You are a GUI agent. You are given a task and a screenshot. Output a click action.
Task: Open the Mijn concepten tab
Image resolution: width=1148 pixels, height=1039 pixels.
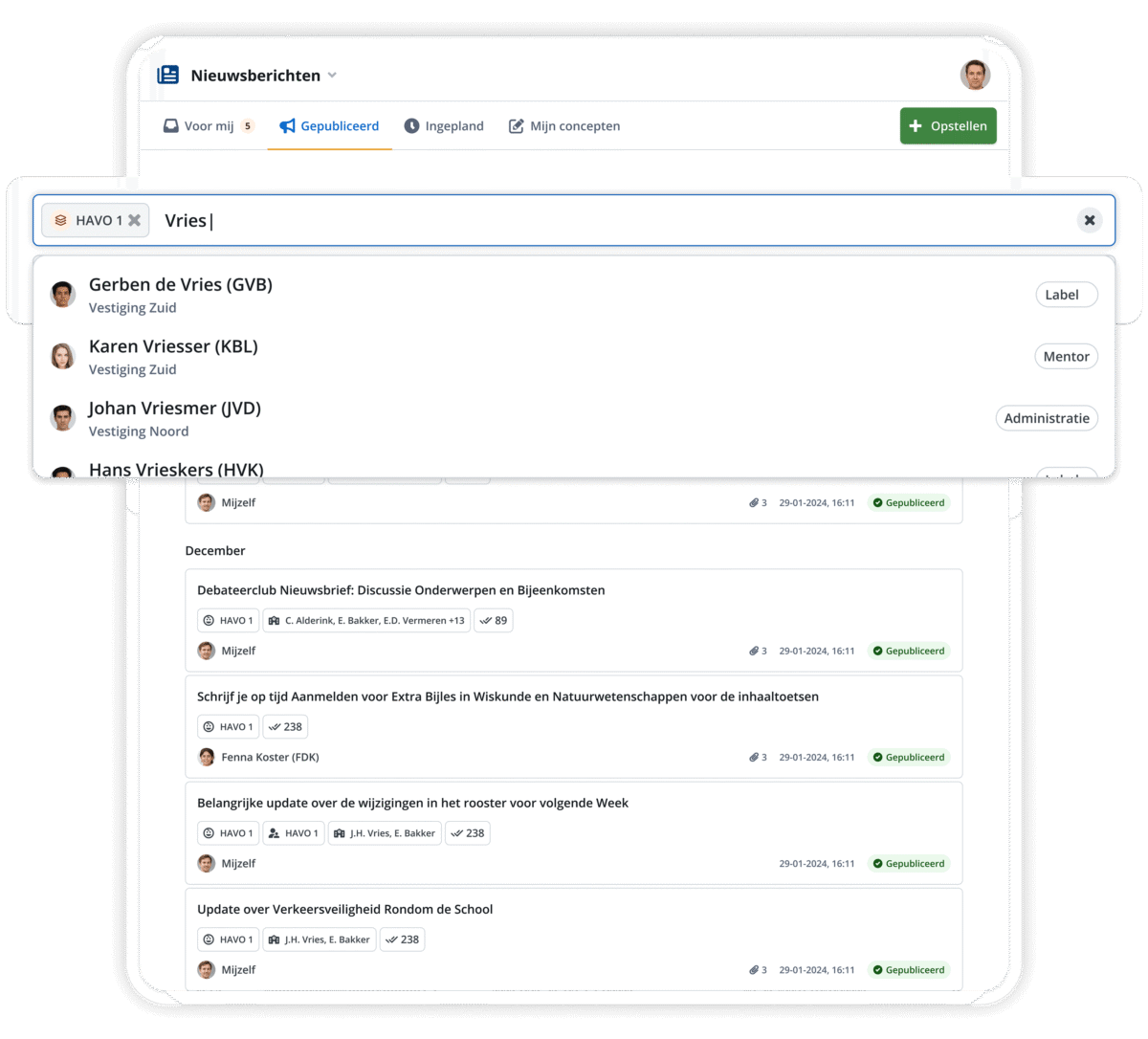pos(564,126)
